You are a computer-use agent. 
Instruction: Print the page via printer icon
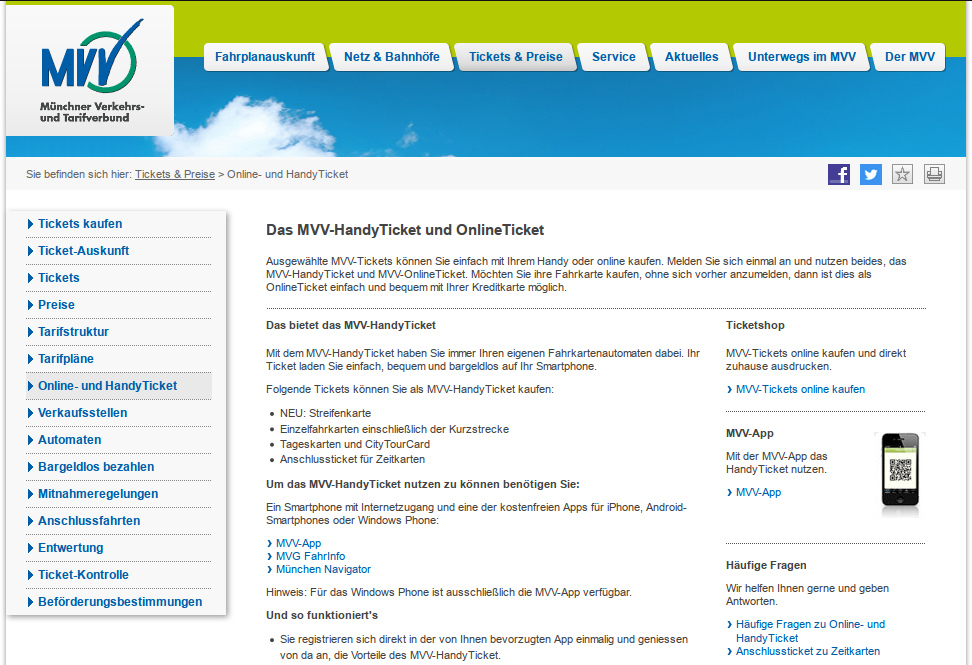coord(934,174)
